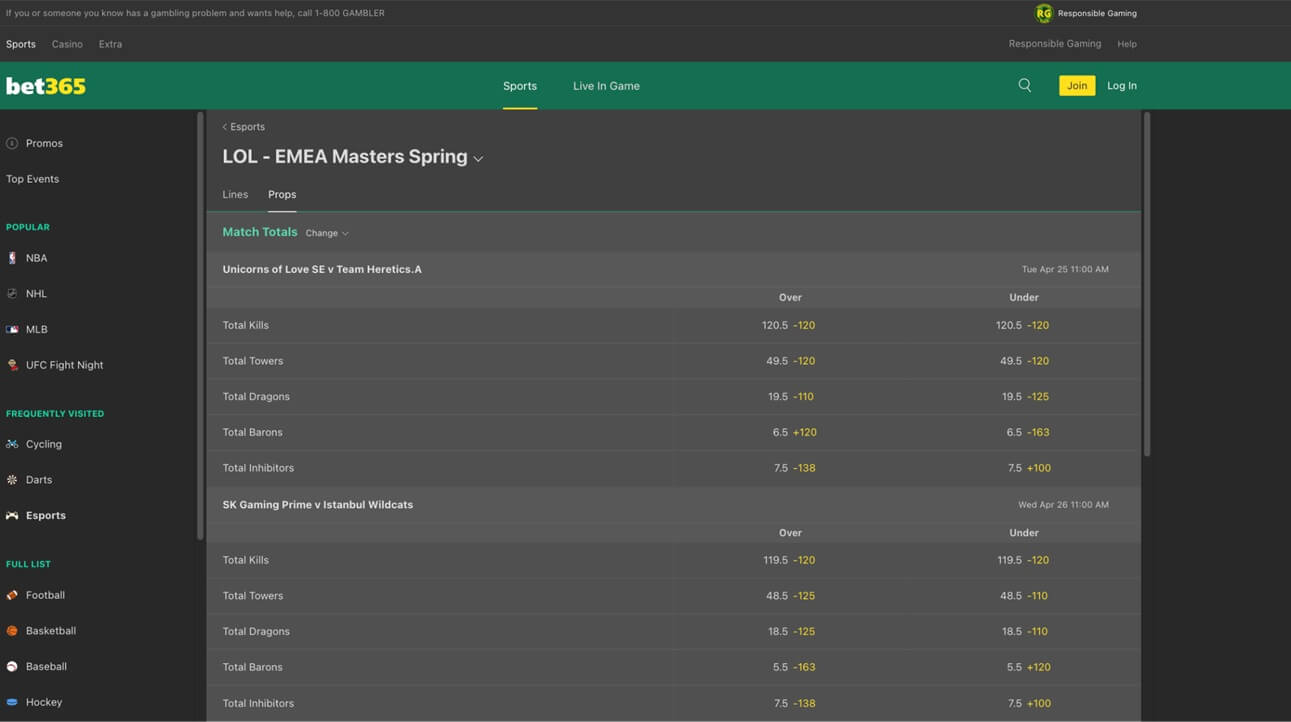The height and width of the screenshot is (722, 1291).
Task: Click the UFC Fight Night icon
Action: coord(12,365)
